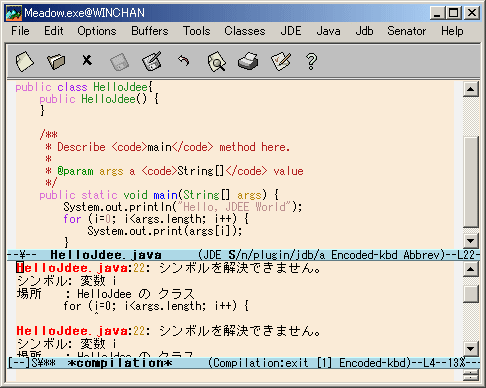Open the Edit menu

(x=54, y=31)
